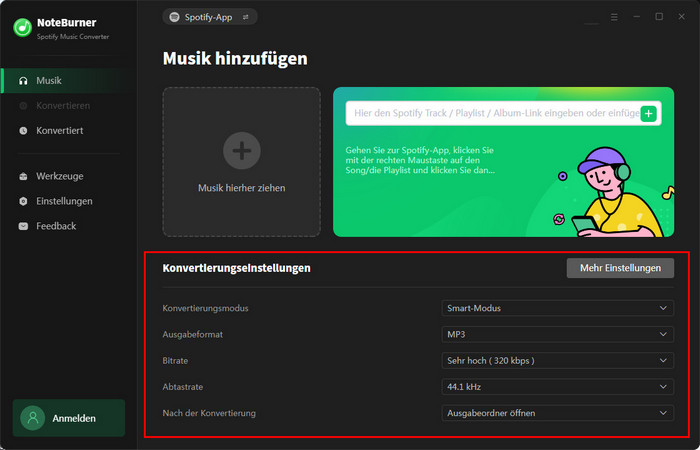Screen dimensions: 700x450
Task: Click the user avatar icon beside Anmelden
Action: (x=33, y=418)
